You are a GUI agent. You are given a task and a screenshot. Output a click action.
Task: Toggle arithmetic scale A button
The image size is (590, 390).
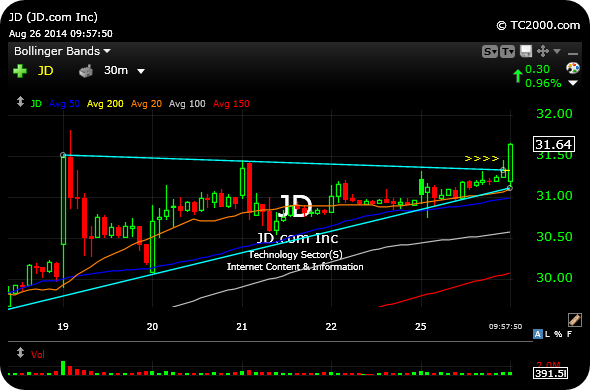coord(538,334)
